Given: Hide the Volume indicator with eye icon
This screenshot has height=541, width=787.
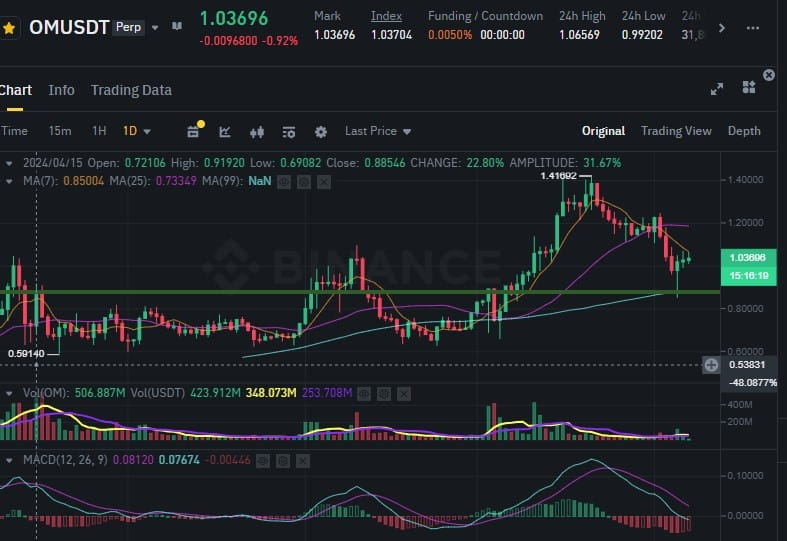Looking at the screenshot, I should (x=364, y=394).
